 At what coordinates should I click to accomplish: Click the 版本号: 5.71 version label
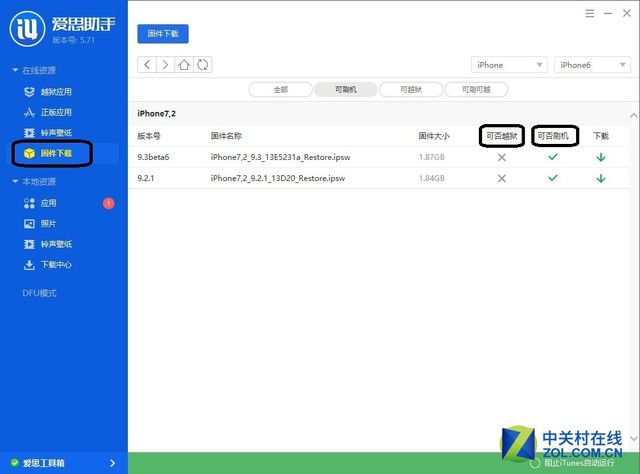pyautogui.click(x=73, y=40)
